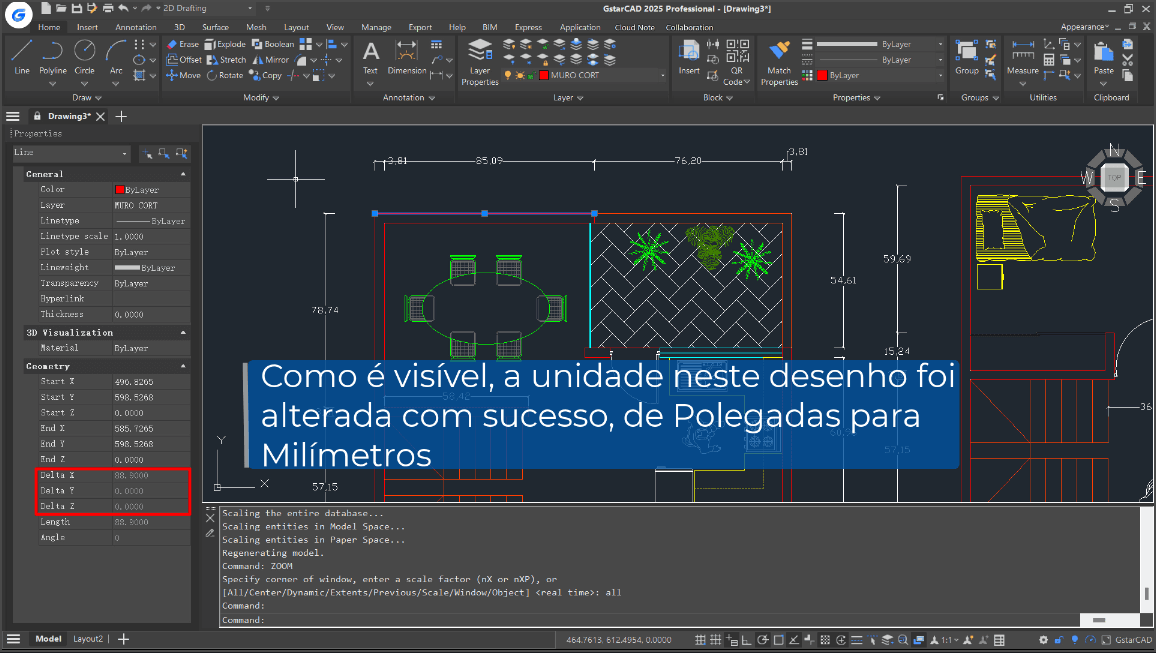Image resolution: width=1156 pixels, height=653 pixels.
Task: Switch to the Layout2 tab
Action: click(88, 639)
